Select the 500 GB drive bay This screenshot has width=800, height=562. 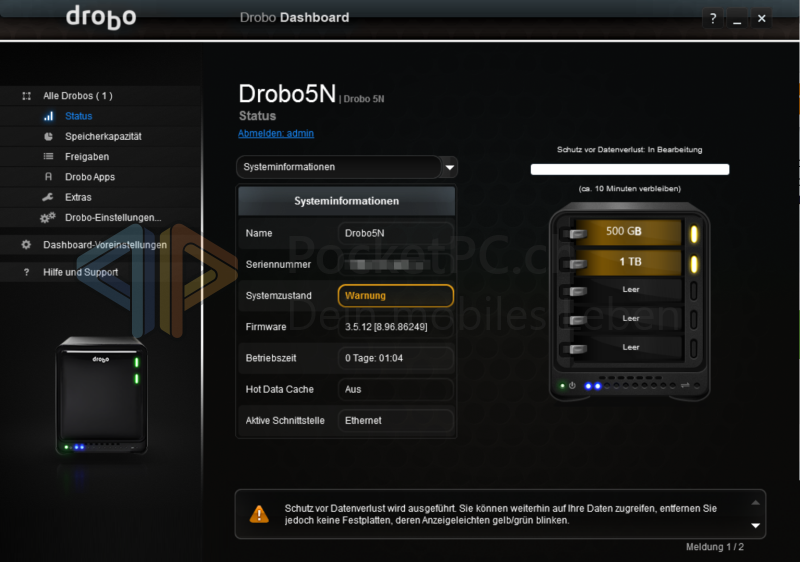click(x=628, y=232)
